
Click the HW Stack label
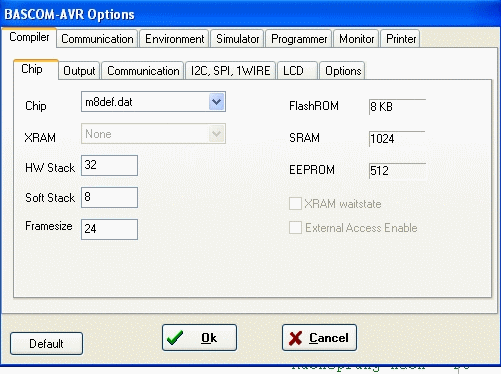coord(50,168)
